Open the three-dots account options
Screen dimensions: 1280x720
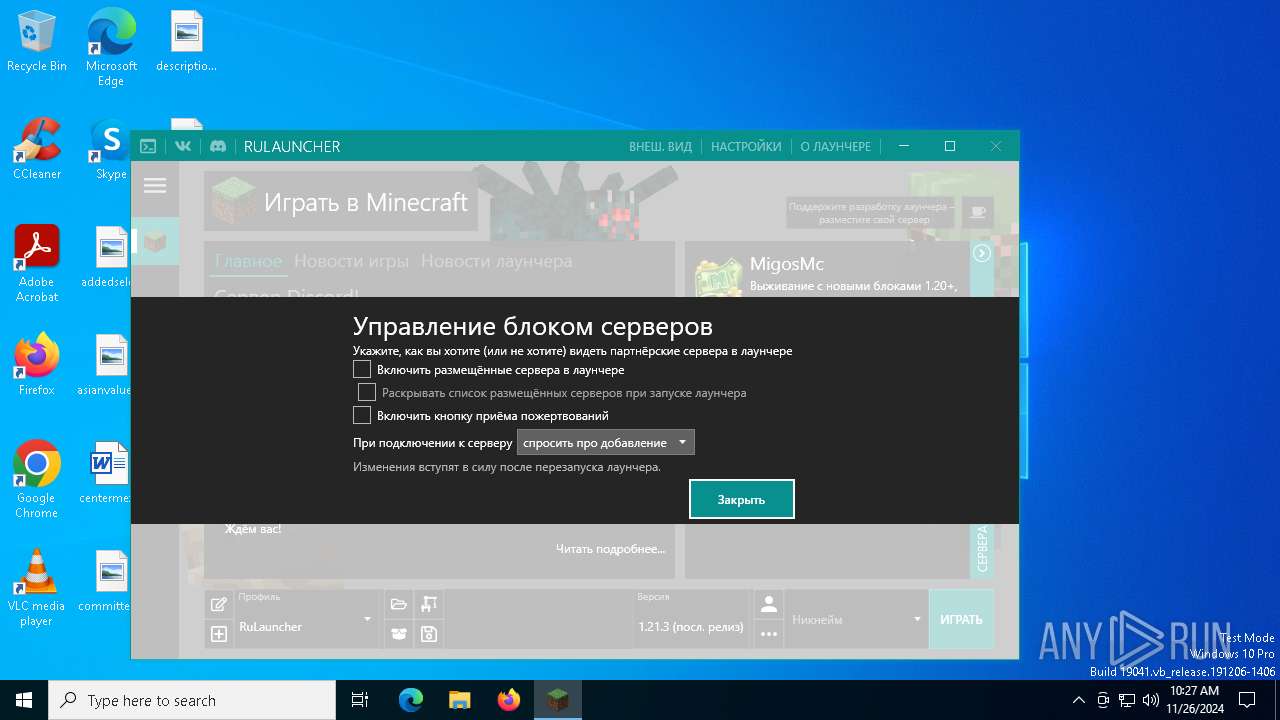pyautogui.click(x=768, y=633)
